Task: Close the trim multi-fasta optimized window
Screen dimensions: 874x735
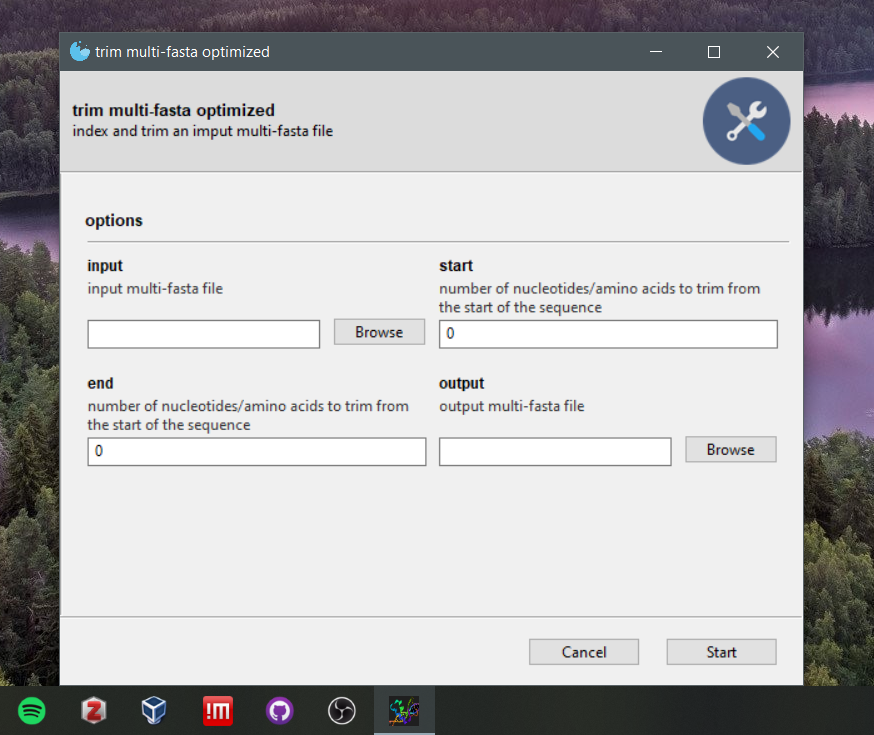Action: [773, 52]
